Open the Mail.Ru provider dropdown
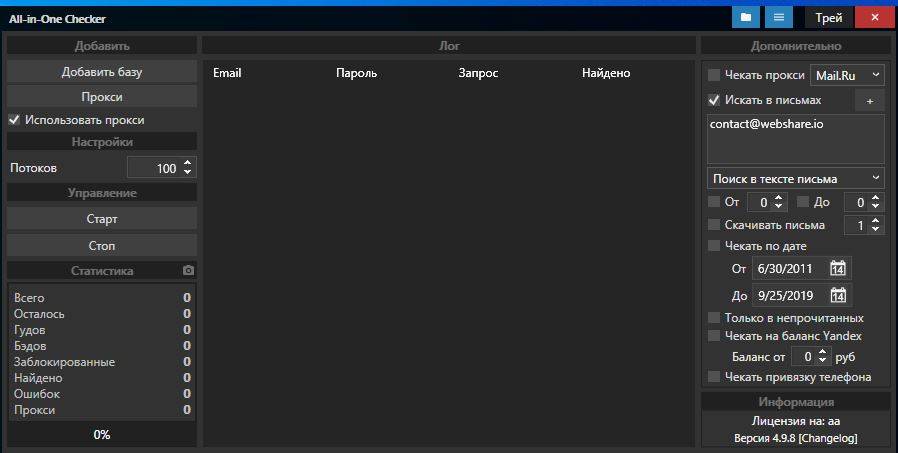This screenshot has height=453, width=898. click(847, 75)
